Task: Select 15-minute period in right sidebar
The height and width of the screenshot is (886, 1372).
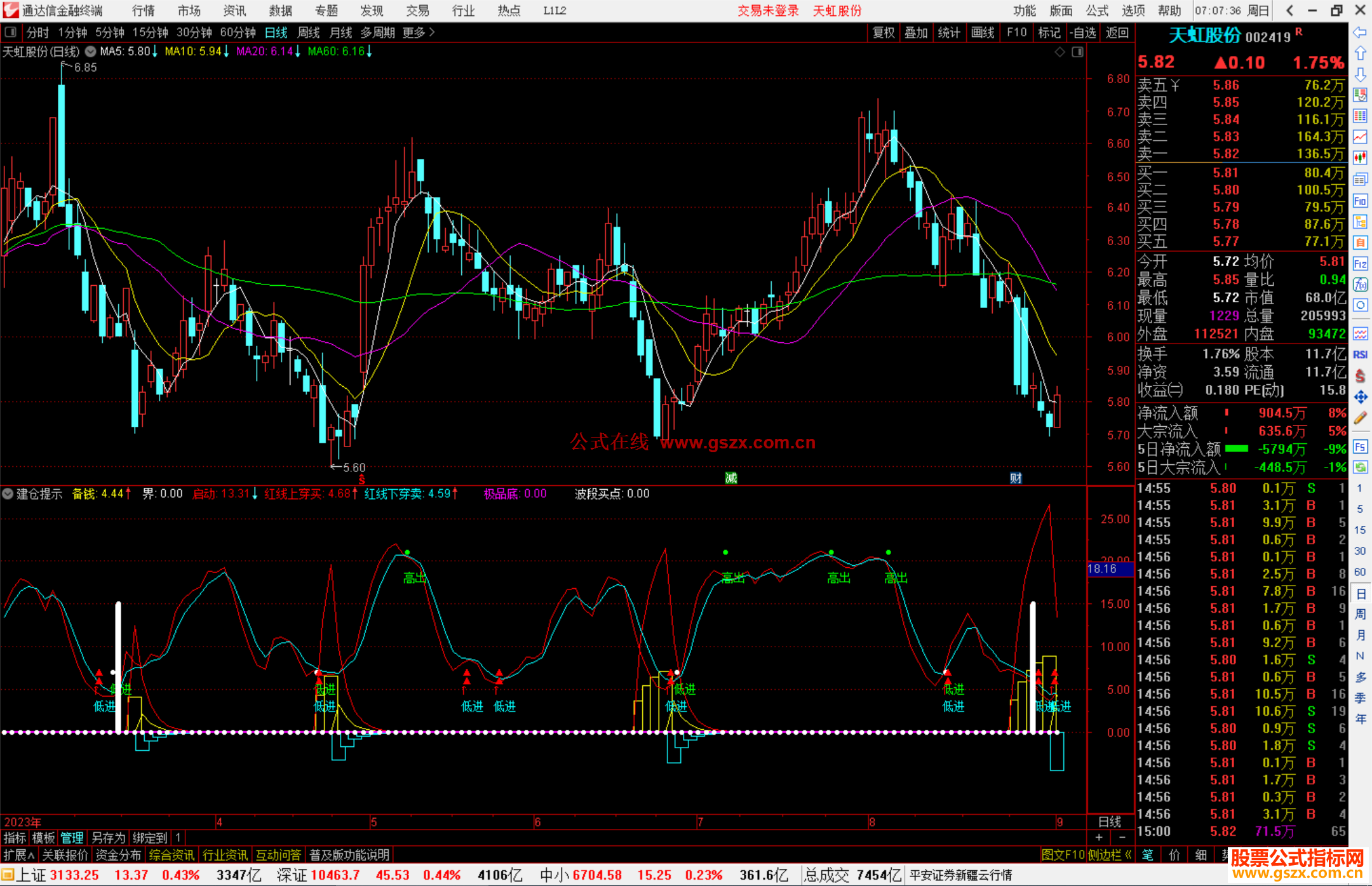Action: pyautogui.click(x=1359, y=530)
